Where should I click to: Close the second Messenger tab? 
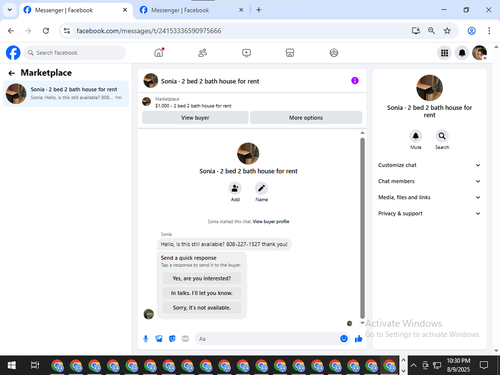(241, 10)
